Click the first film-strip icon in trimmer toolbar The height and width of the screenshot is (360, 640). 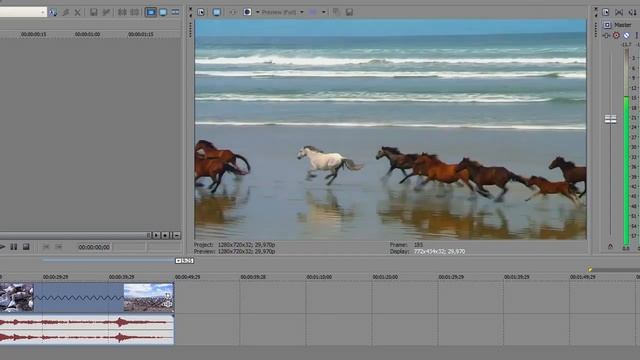122,12
